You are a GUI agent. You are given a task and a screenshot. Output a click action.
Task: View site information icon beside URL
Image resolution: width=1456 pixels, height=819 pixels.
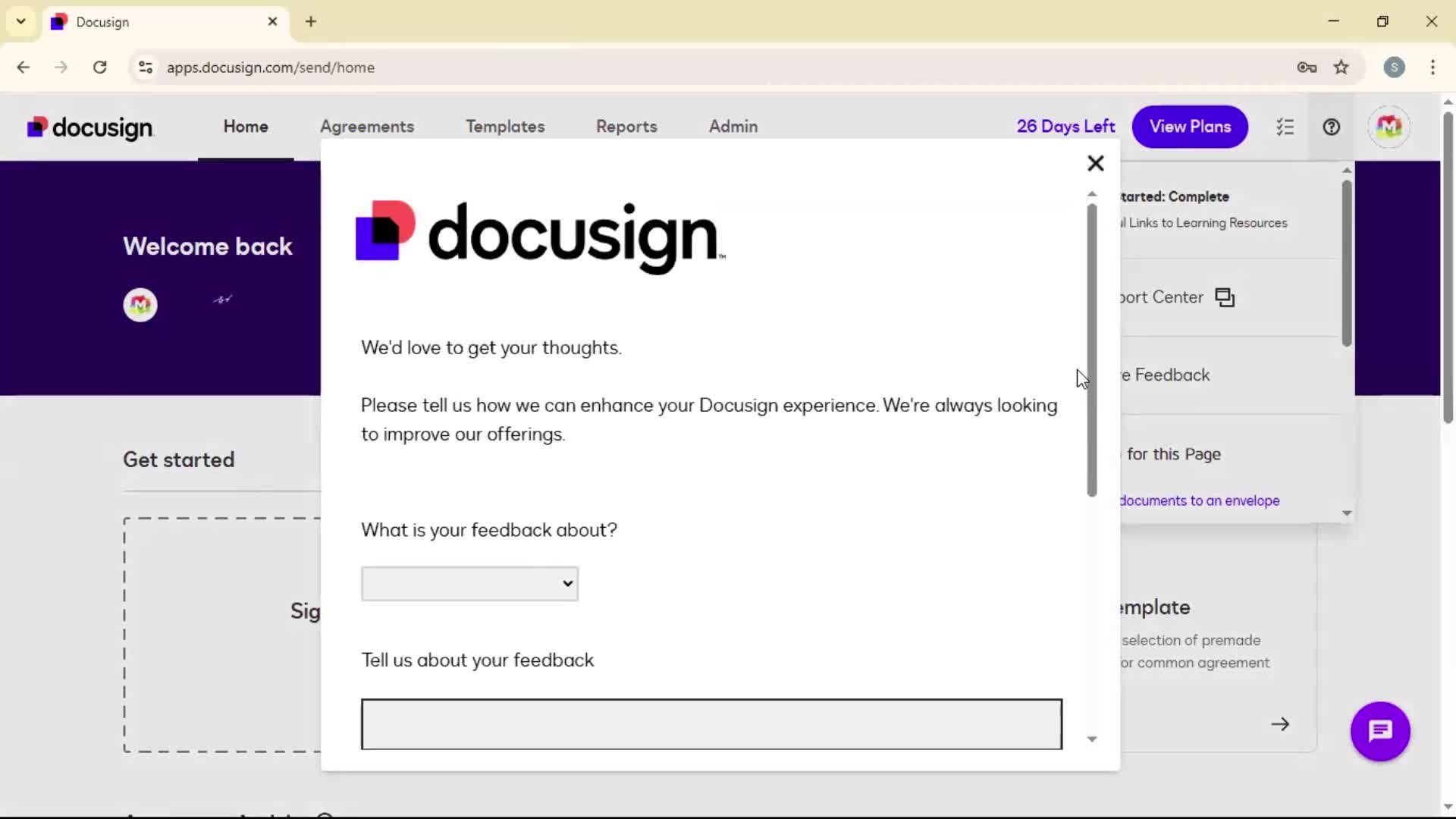tap(146, 67)
